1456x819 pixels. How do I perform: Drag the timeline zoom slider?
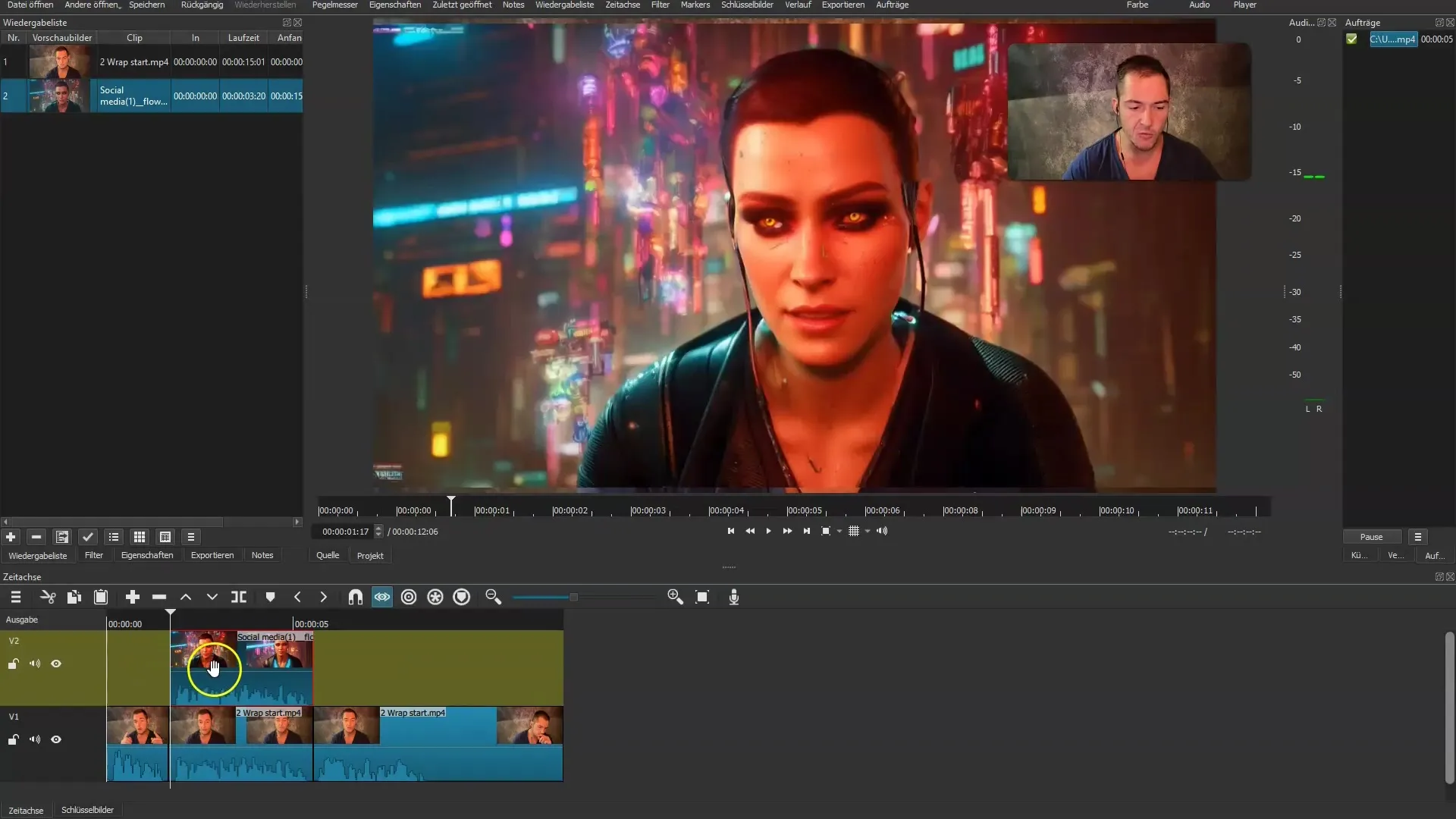(x=574, y=597)
